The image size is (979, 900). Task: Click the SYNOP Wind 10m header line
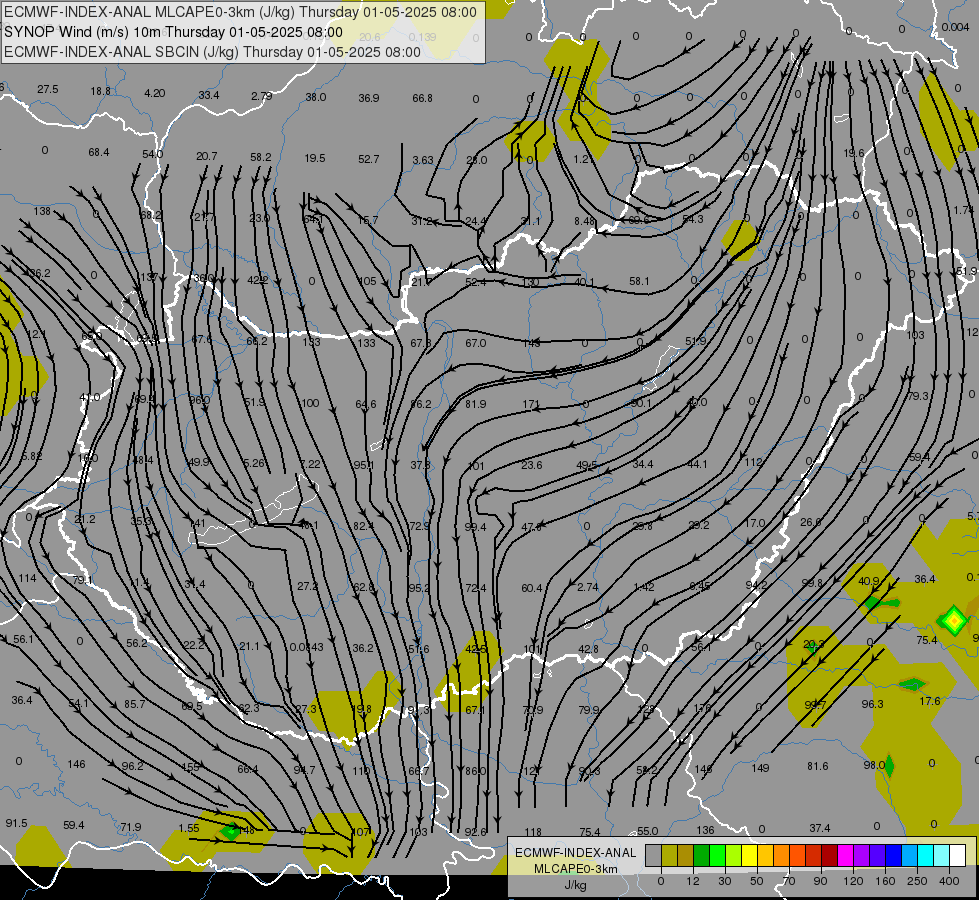(x=174, y=32)
